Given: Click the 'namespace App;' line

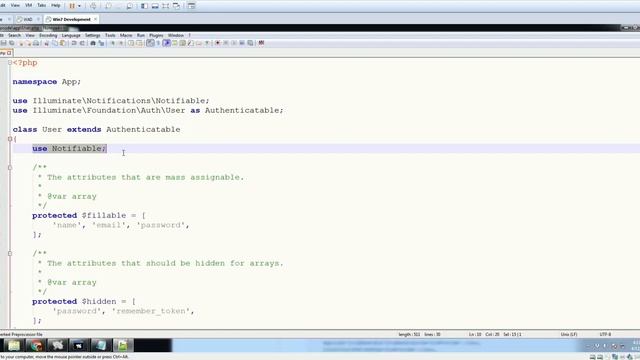Looking at the screenshot, I should [47, 82].
